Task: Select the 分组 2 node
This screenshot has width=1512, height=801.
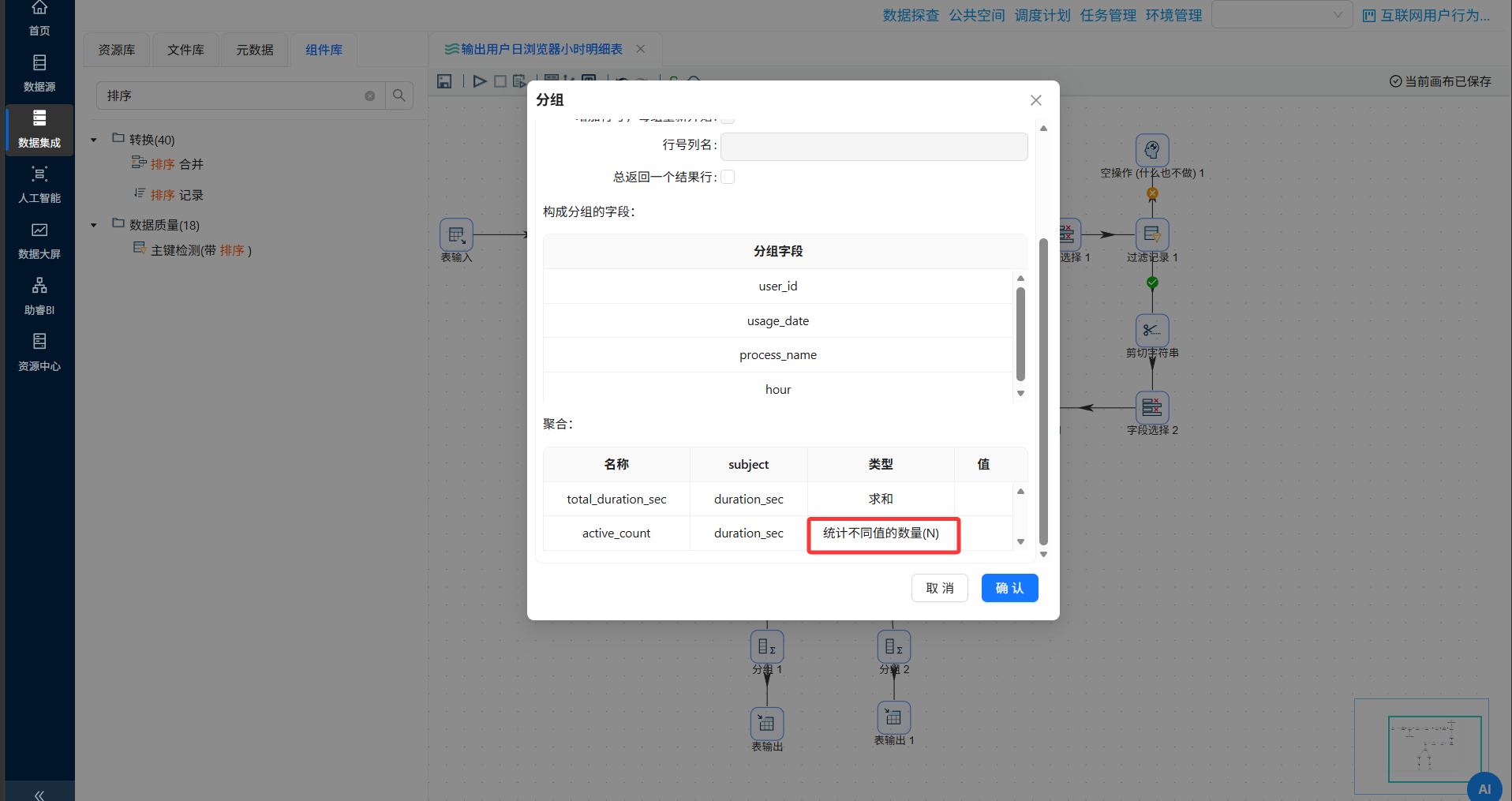Action: coord(894,646)
